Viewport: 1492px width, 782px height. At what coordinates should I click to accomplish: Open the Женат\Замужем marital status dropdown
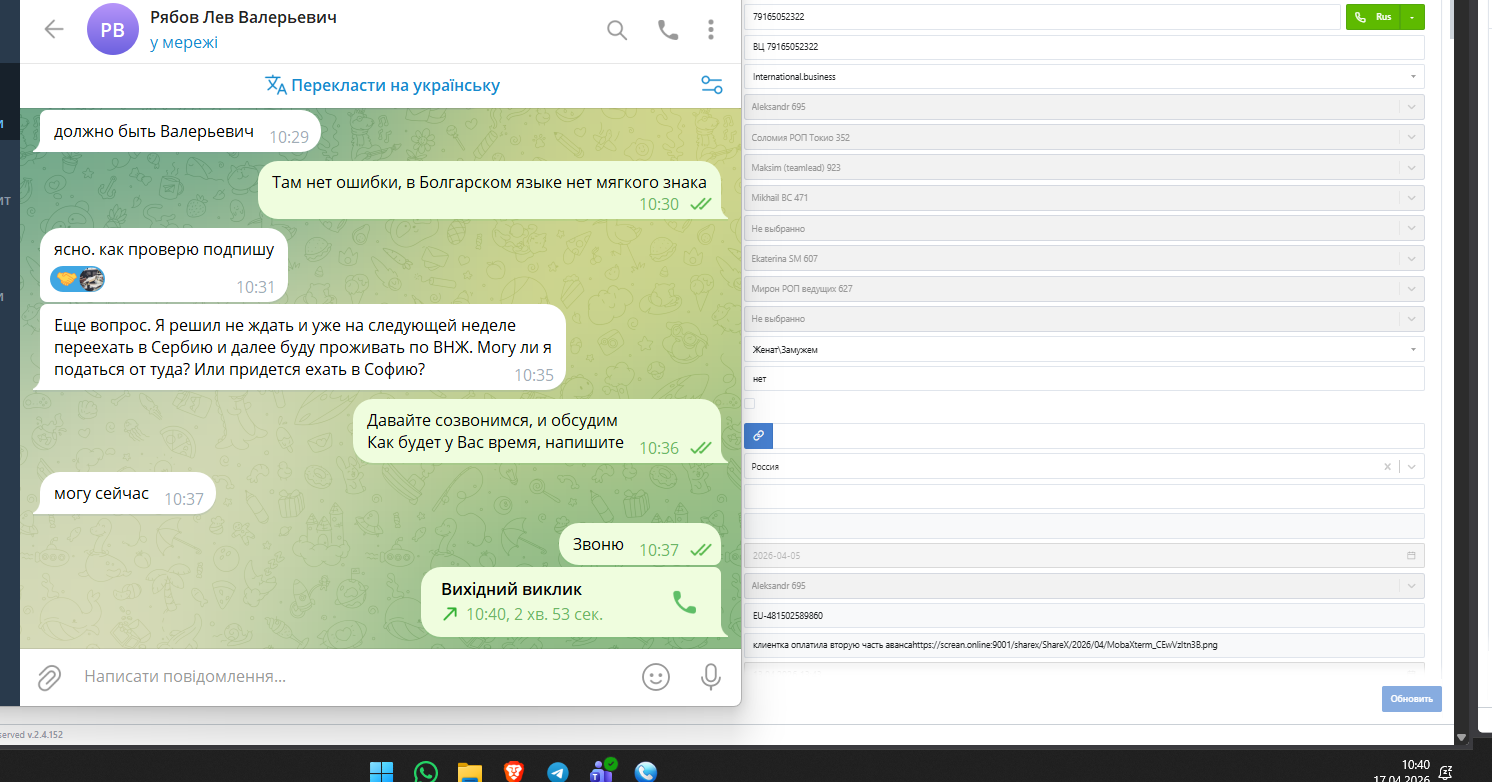click(1084, 349)
